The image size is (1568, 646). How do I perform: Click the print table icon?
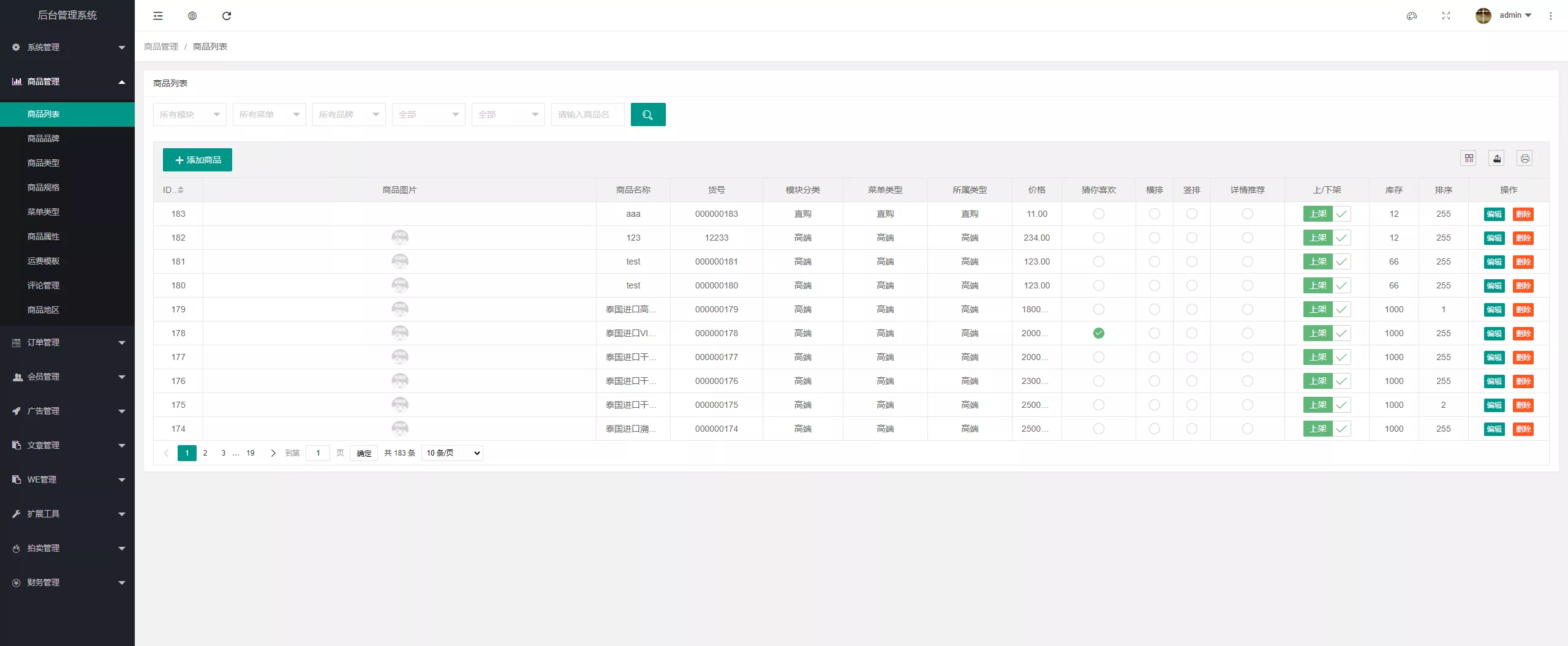[1525, 159]
